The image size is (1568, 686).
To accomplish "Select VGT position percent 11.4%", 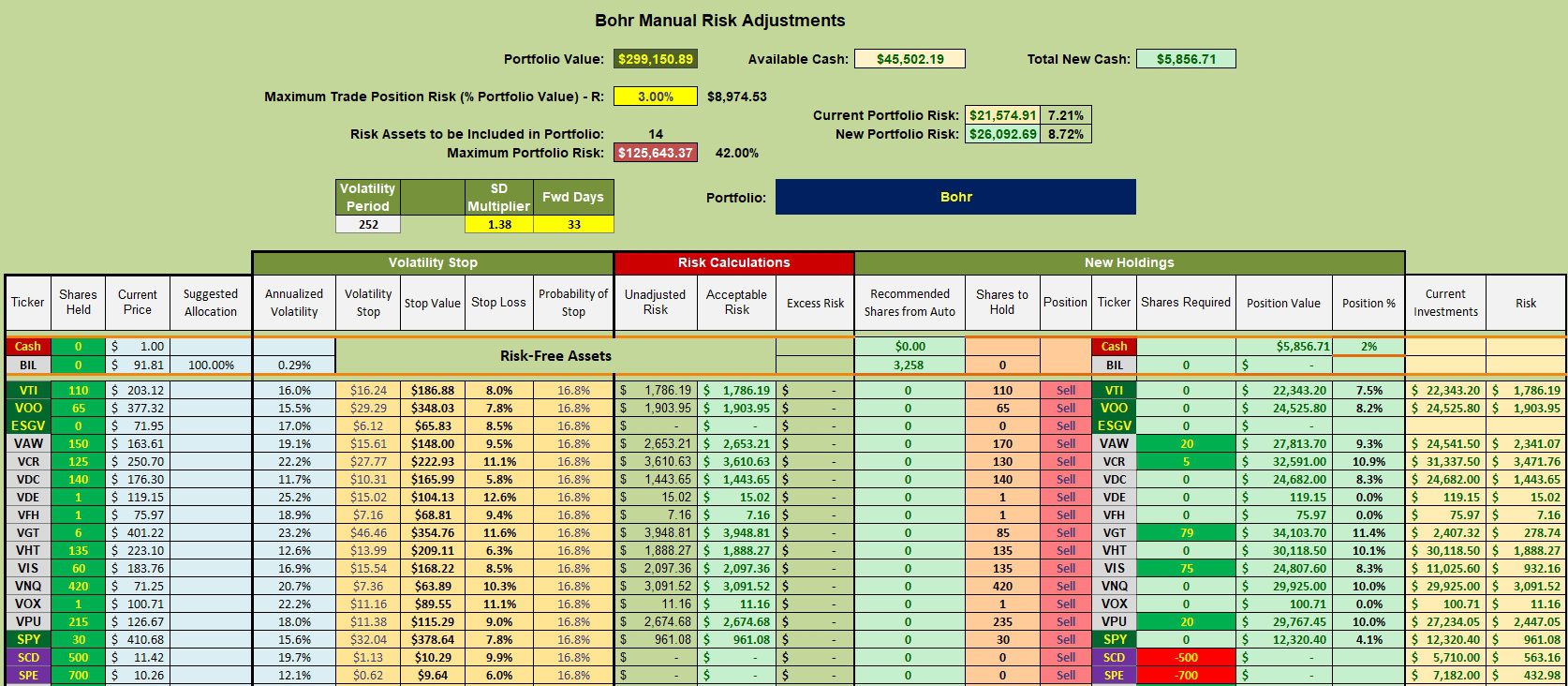I will [1368, 533].
